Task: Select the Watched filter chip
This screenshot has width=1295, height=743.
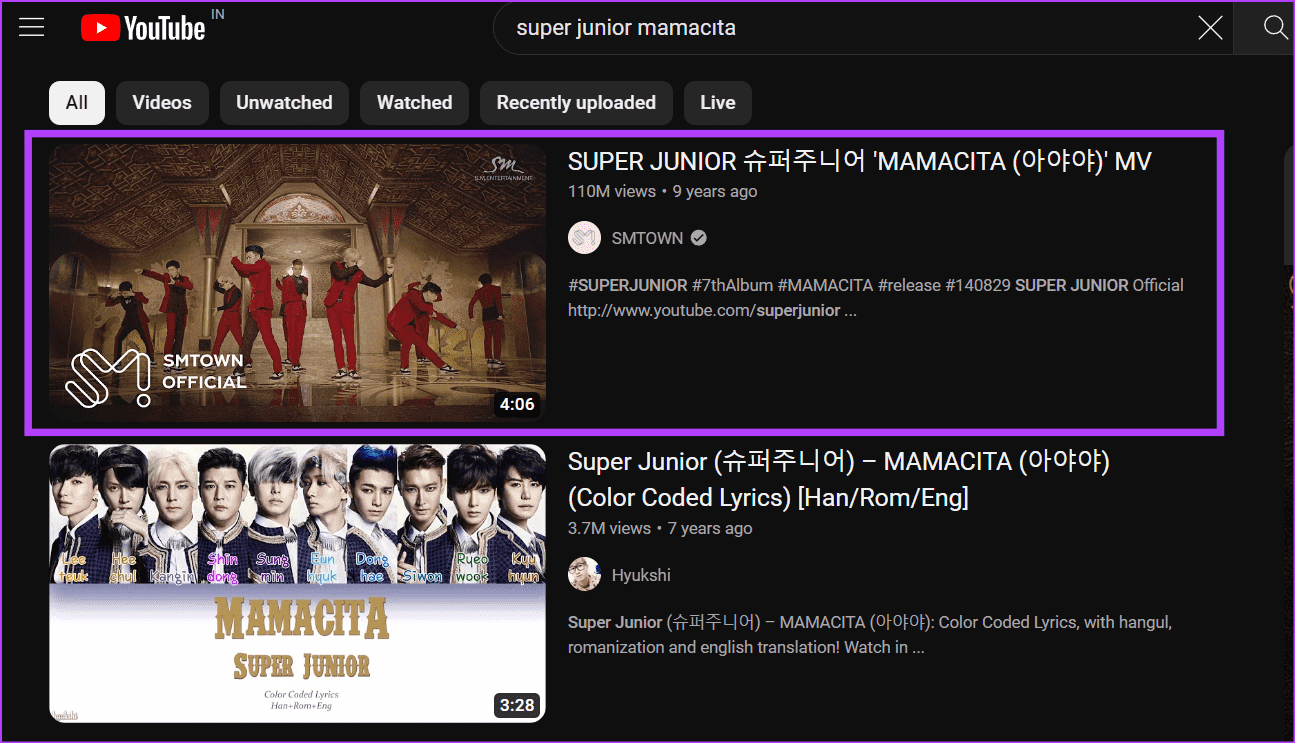Action: coord(414,103)
